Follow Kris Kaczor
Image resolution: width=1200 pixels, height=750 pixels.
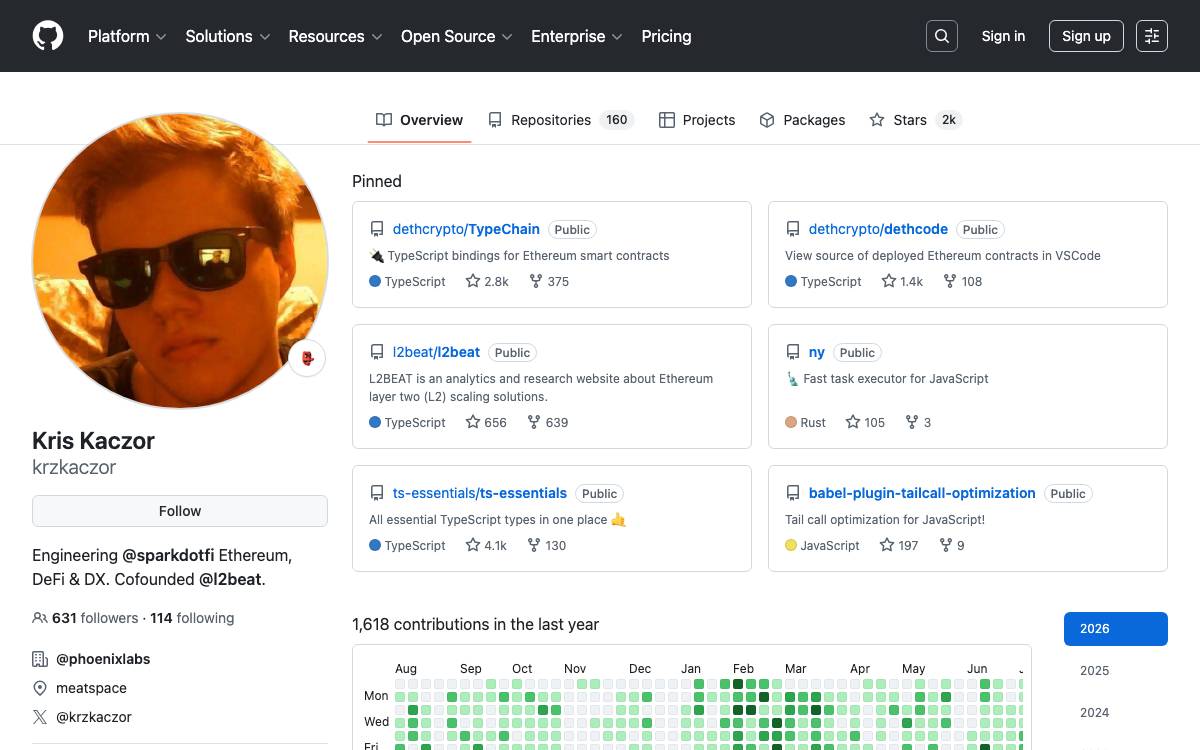tap(180, 511)
